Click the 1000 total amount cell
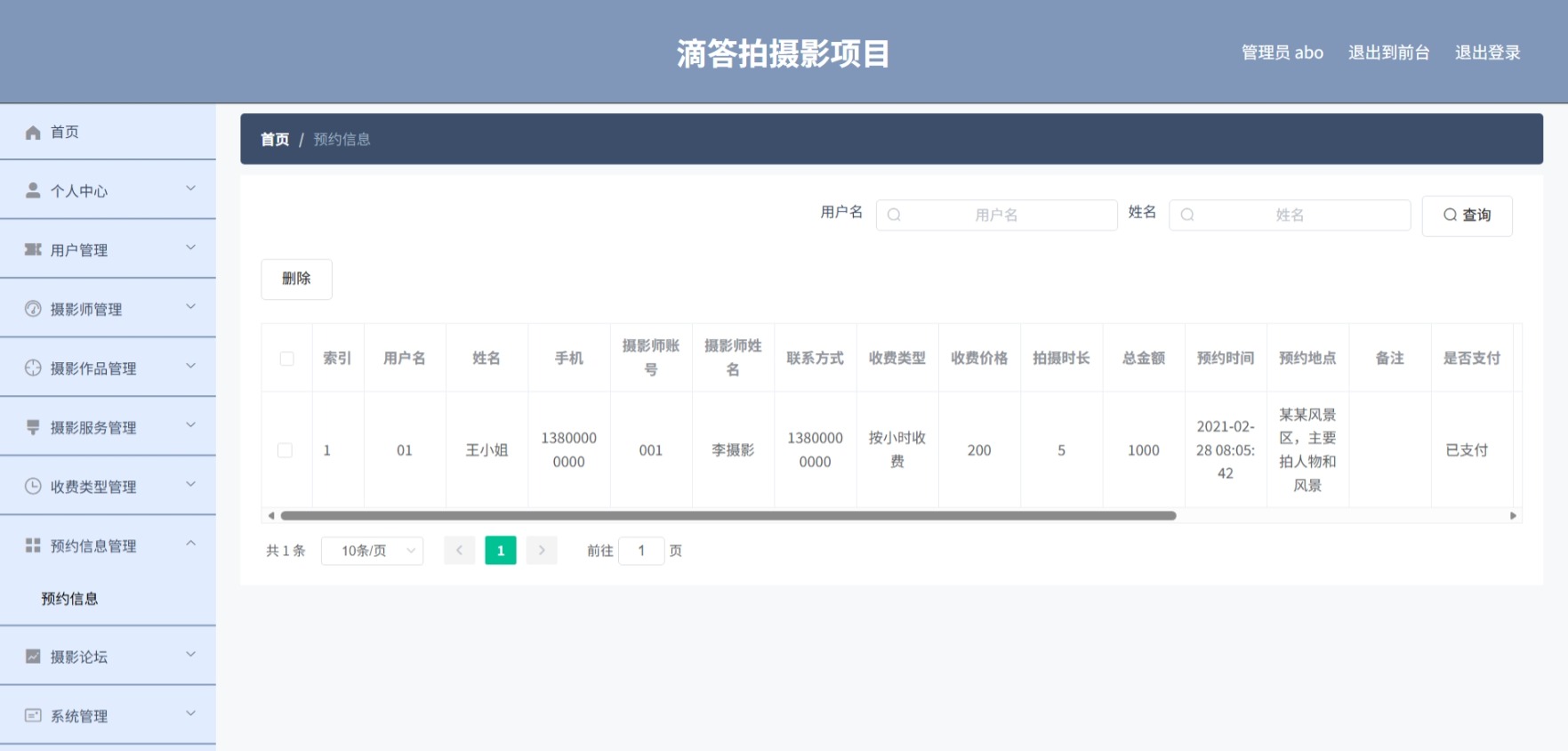Screen dimensions: 1568x751 click(1144, 450)
